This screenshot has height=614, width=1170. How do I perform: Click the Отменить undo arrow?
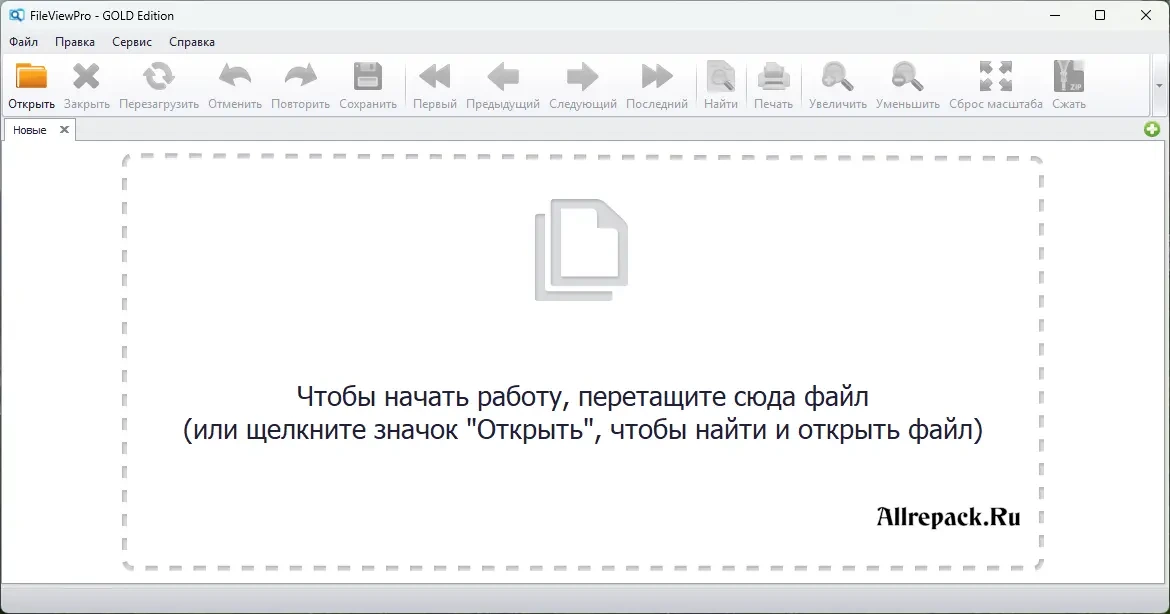(235, 76)
